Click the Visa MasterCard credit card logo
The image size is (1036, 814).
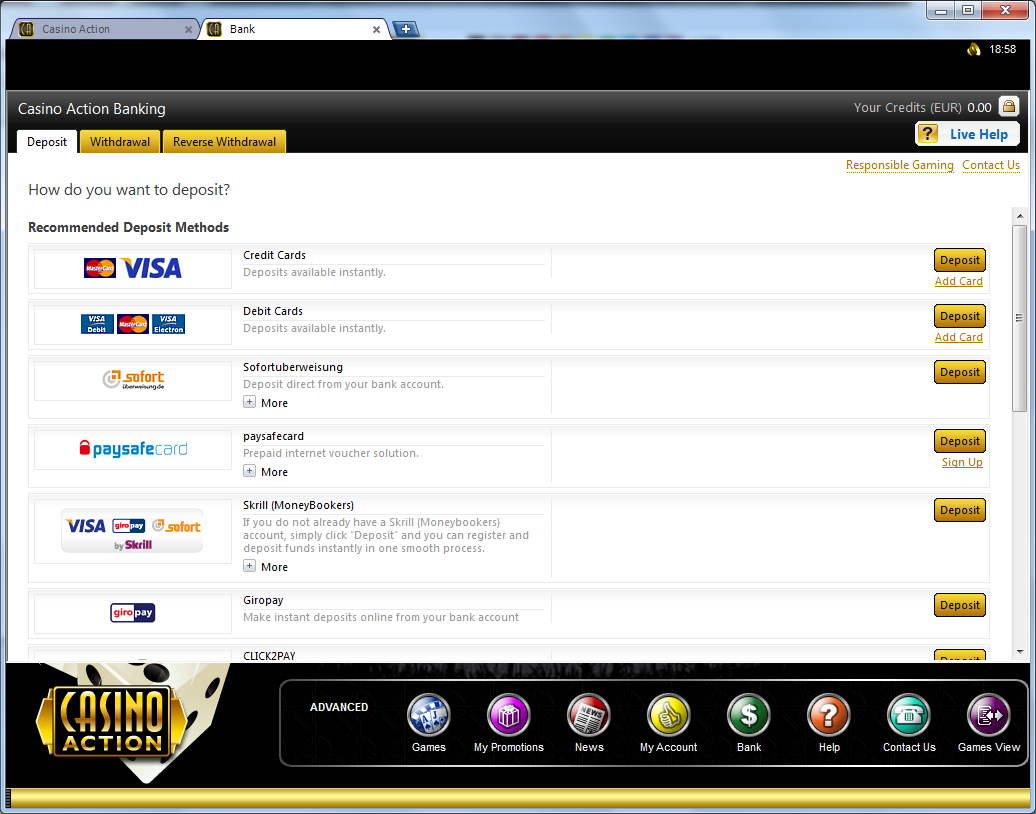[133, 268]
